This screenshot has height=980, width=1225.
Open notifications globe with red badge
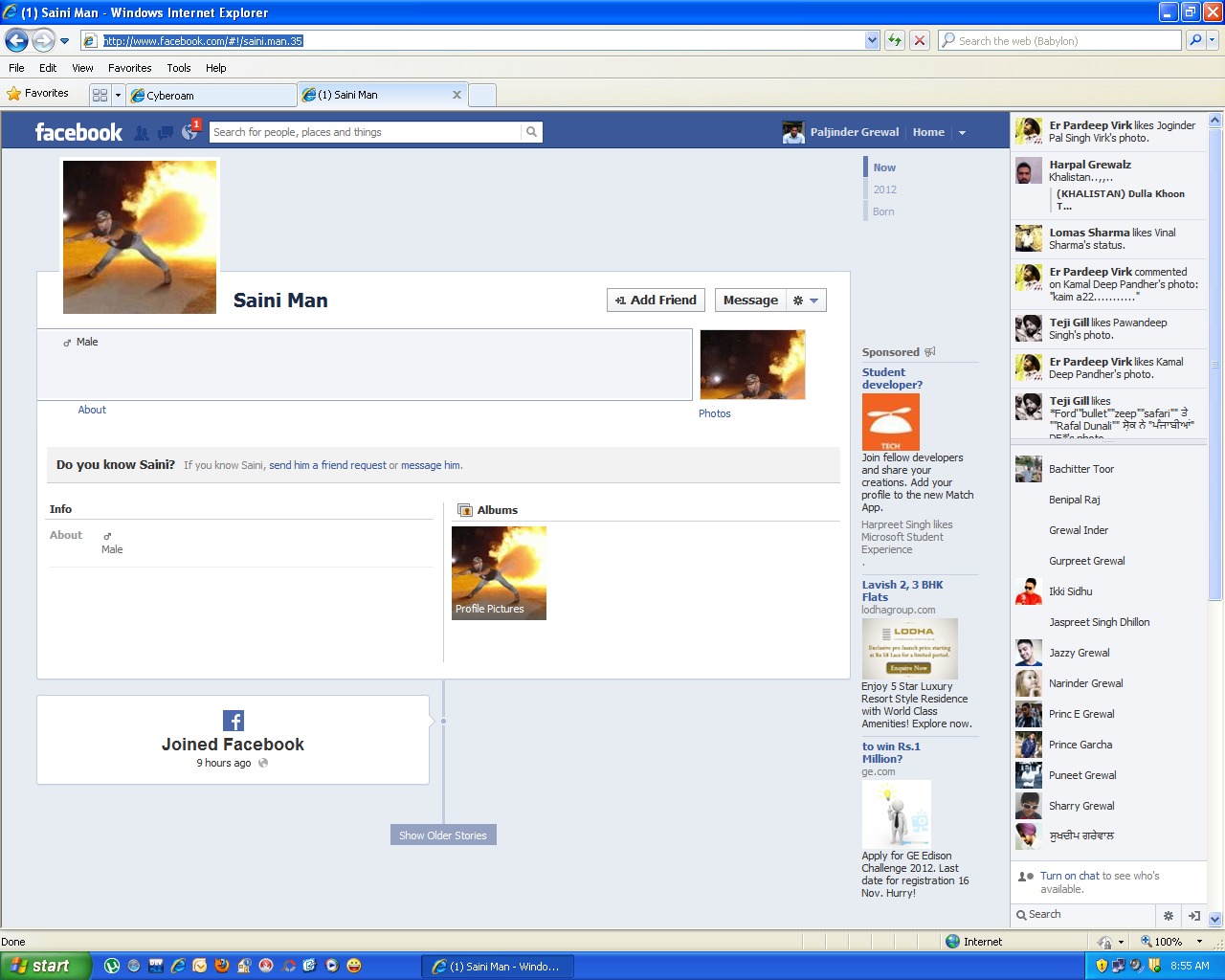pos(190,132)
